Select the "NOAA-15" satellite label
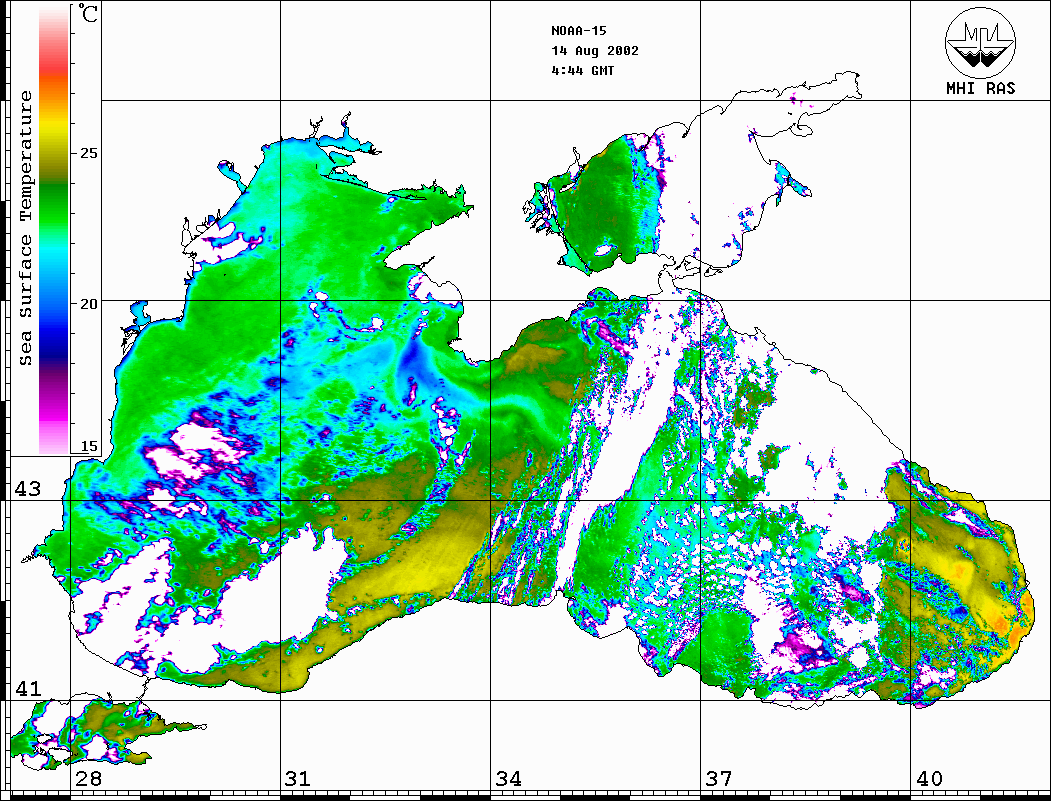Image resolution: width=1051 pixels, height=801 pixels. tap(579, 31)
